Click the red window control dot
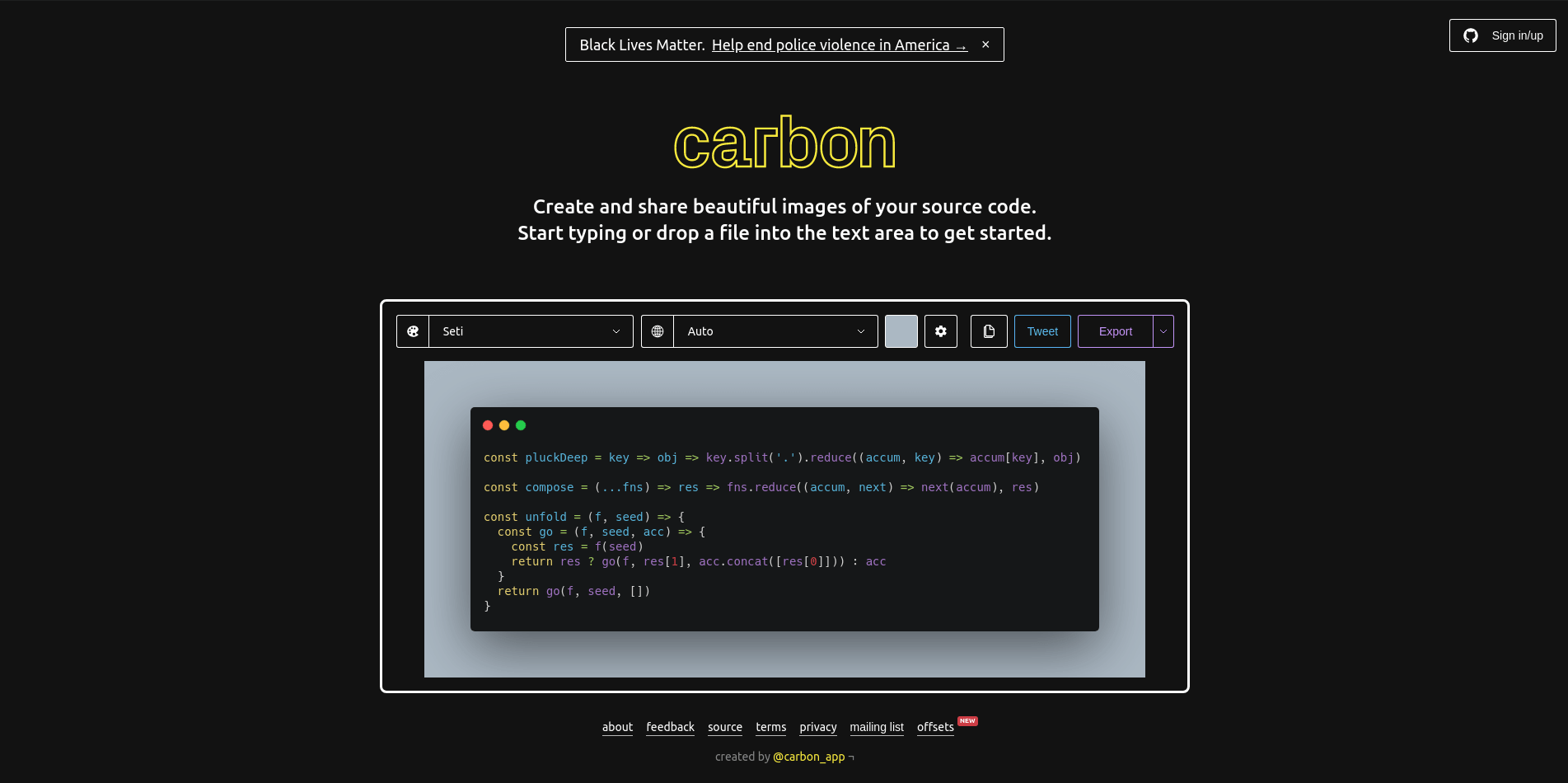1568x783 pixels. [x=488, y=425]
